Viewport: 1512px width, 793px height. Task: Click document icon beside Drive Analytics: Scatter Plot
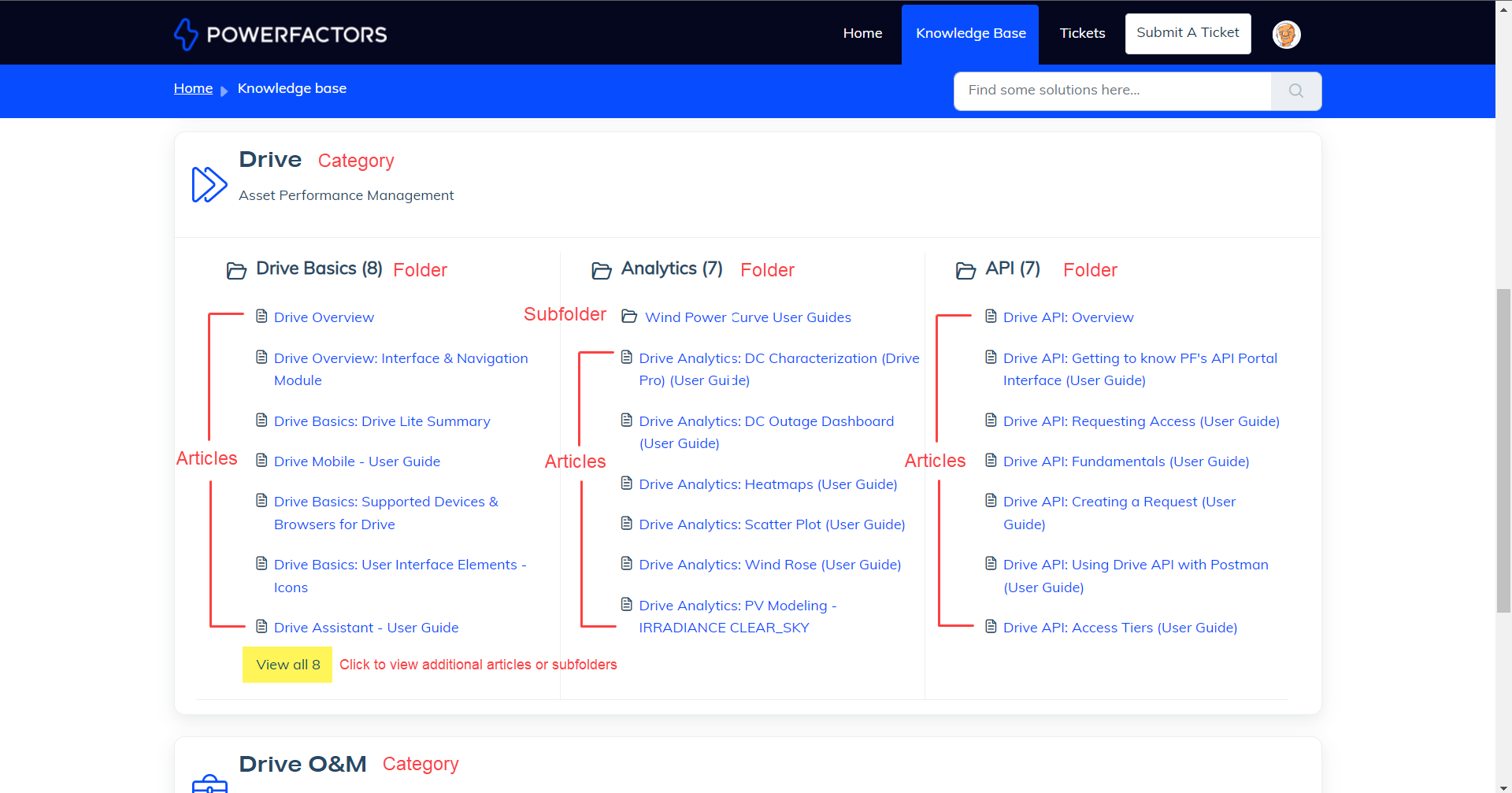[627, 524]
